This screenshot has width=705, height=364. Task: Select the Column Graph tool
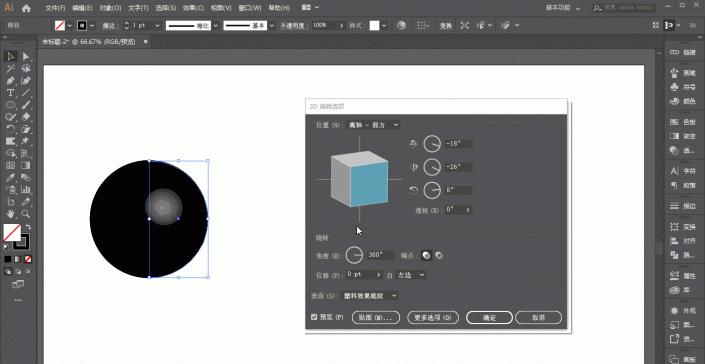coord(26,190)
